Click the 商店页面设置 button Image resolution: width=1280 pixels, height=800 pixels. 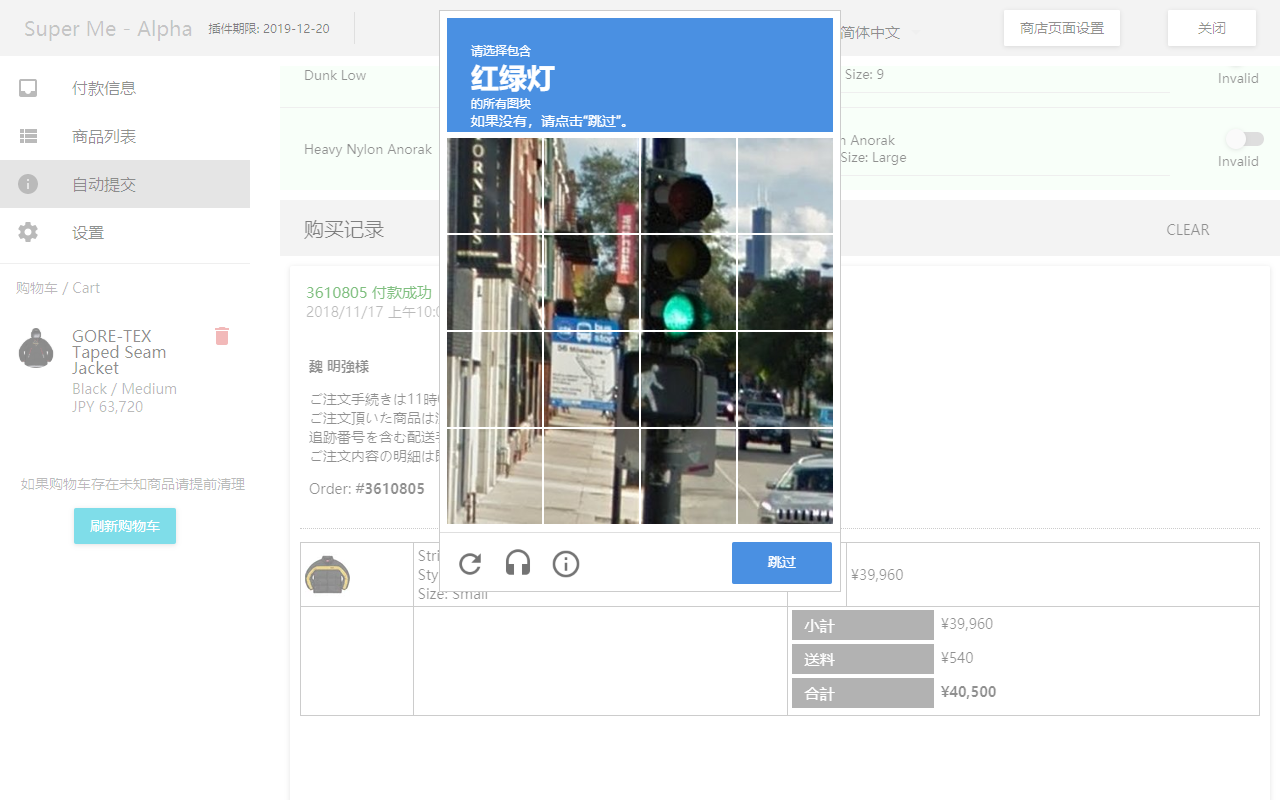pos(1062,28)
